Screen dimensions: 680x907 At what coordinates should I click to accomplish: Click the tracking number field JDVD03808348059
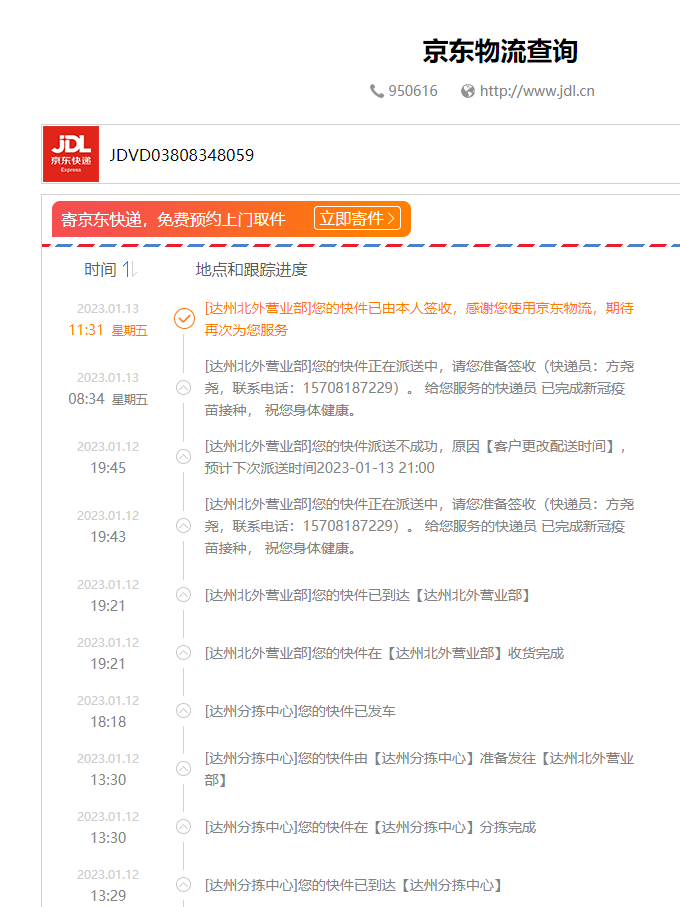(182, 155)
